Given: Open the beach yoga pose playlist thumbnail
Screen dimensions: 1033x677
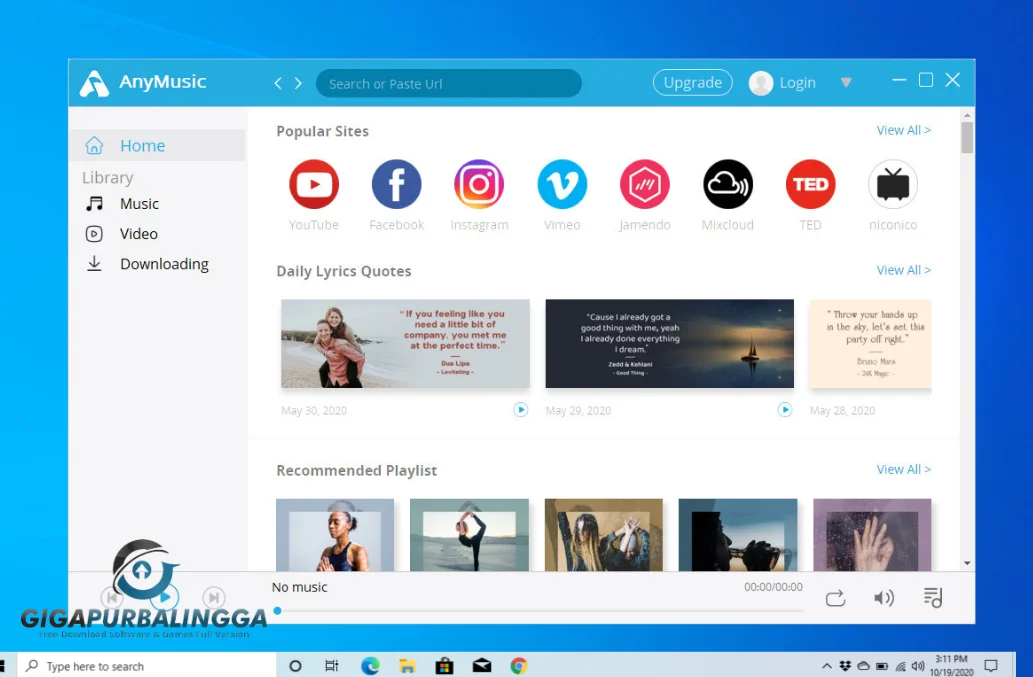Looking at the screenshot, I should pyautogui.click(x=469, y=534).
